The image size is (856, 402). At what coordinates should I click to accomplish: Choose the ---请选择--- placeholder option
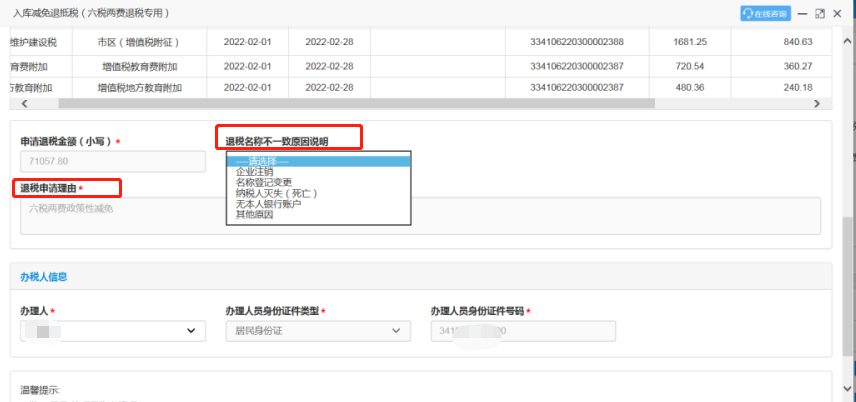[318, 161]
